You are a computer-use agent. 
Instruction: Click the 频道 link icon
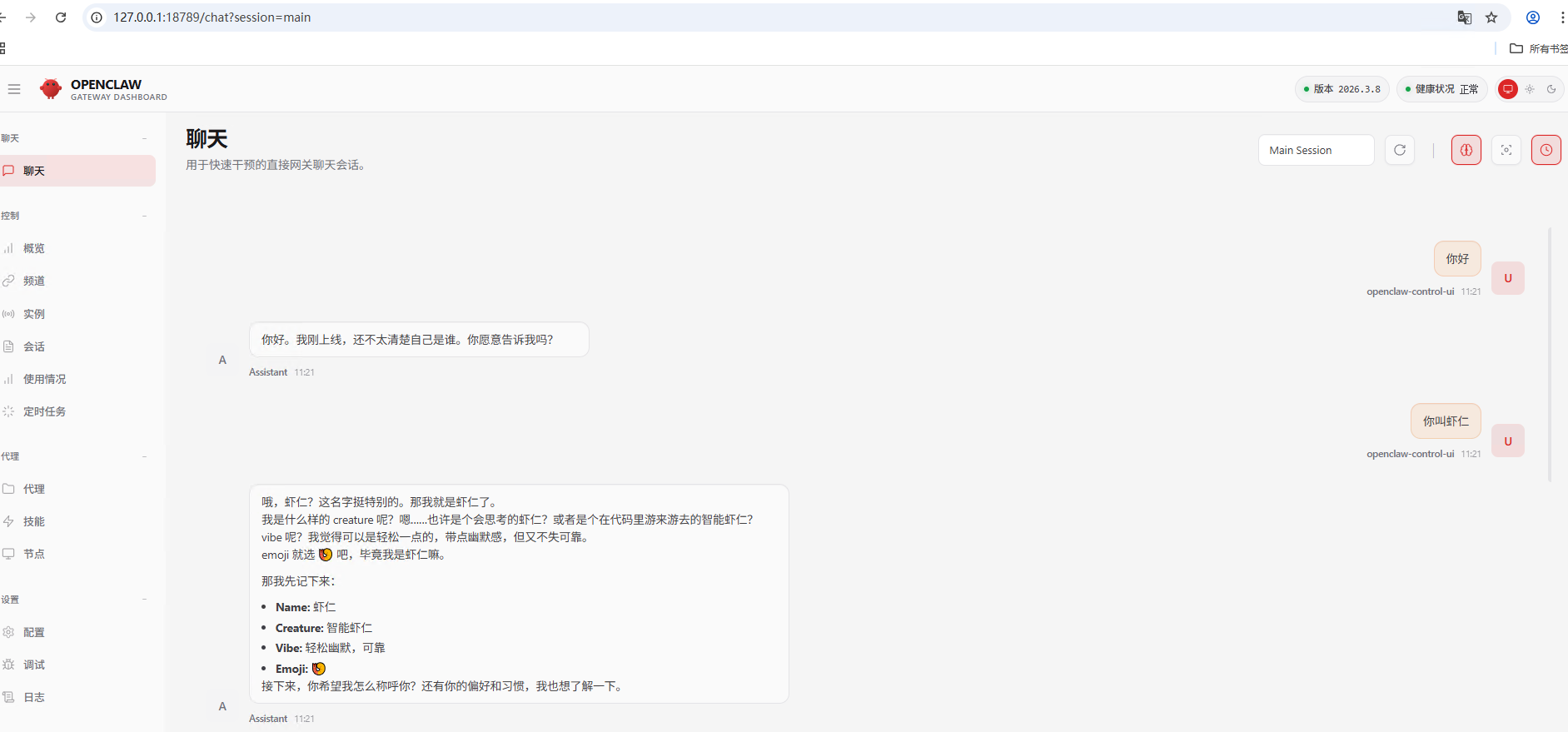8,281
